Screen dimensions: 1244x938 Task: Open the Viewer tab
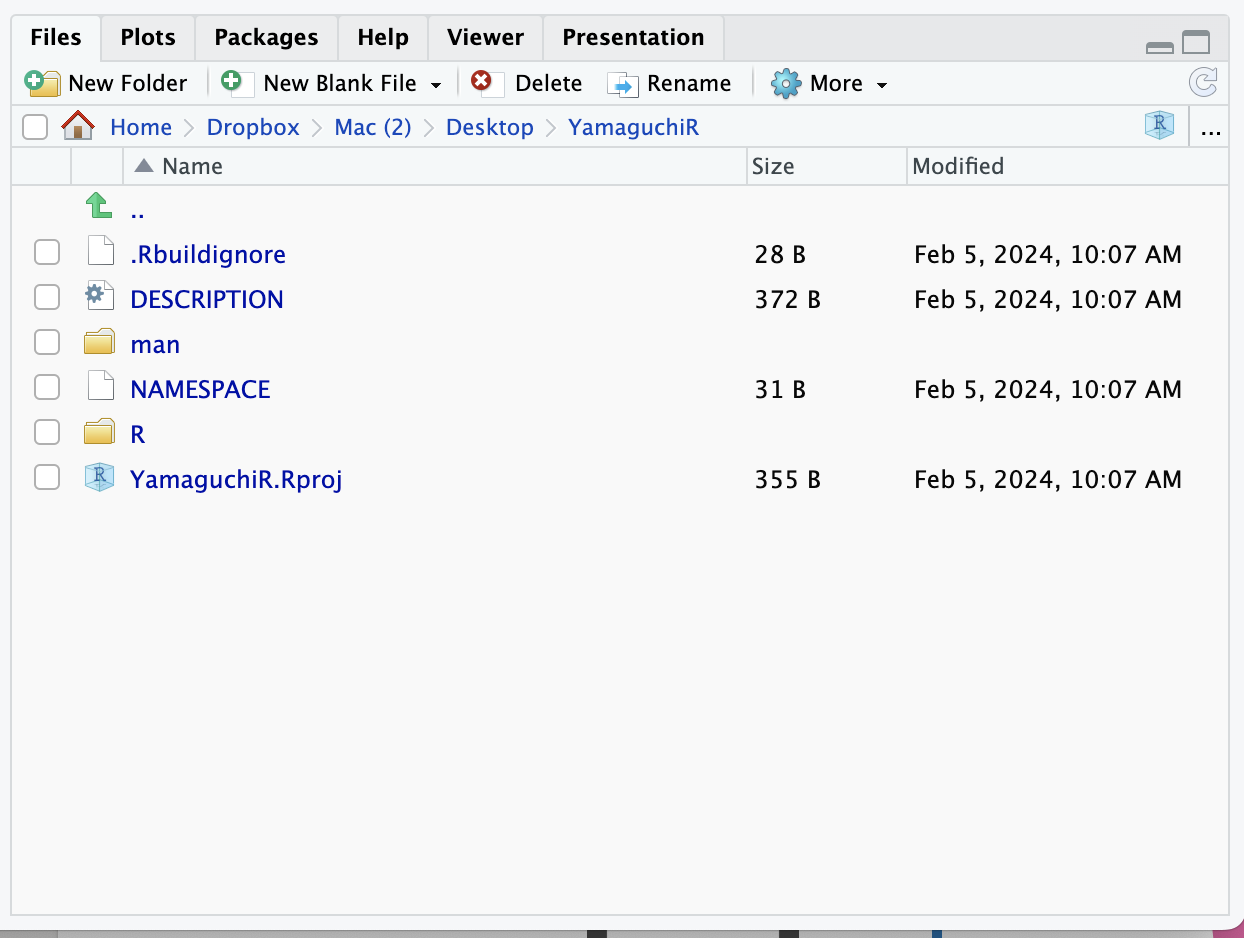tap(485, 38)
